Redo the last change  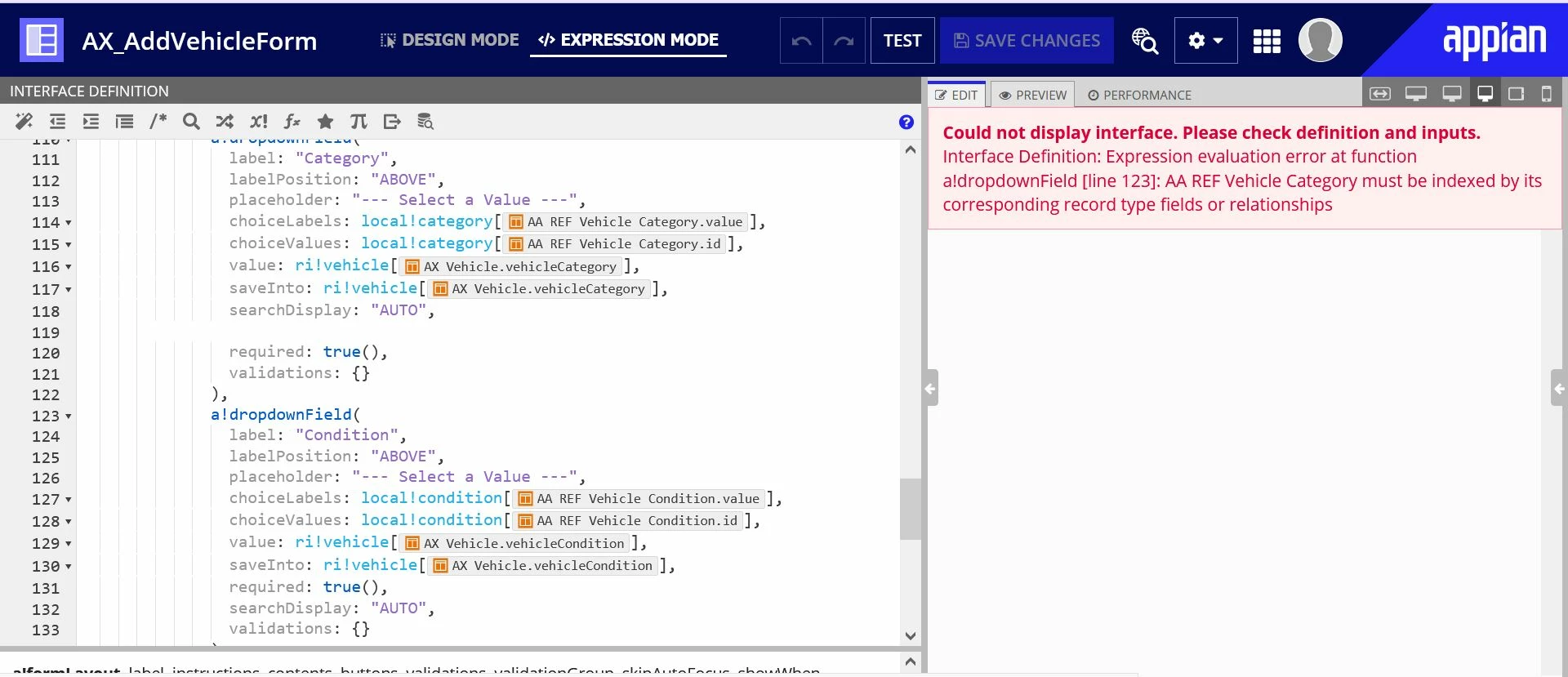[x=844, y=41]
